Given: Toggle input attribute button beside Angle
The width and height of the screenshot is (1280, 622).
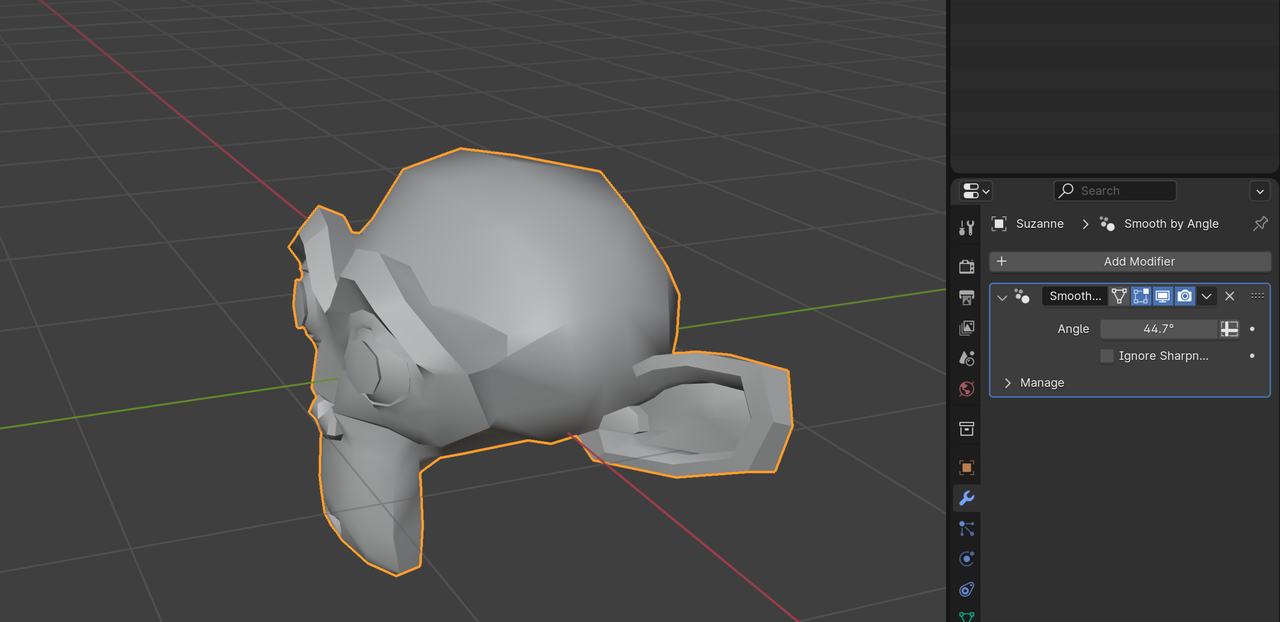Looking at the screenshot, I should (x=1229, y=329).
